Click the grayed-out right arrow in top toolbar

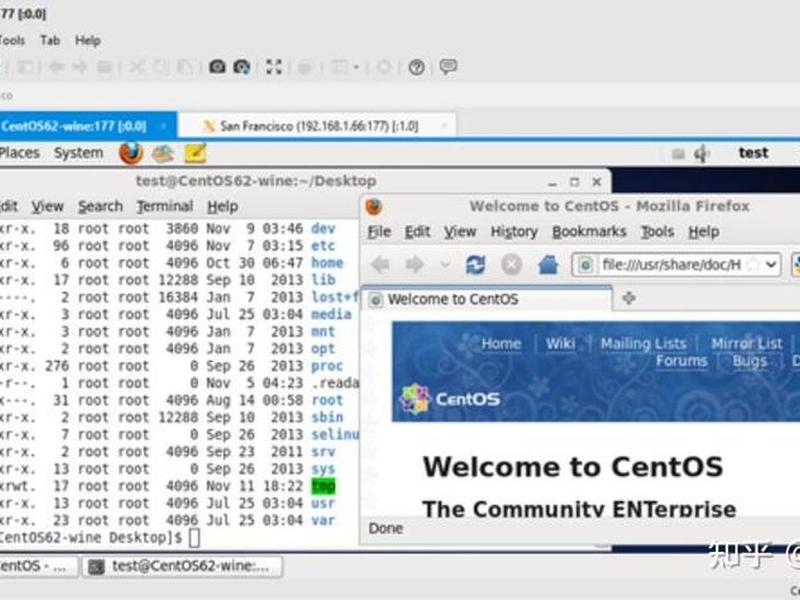(80, 67)
